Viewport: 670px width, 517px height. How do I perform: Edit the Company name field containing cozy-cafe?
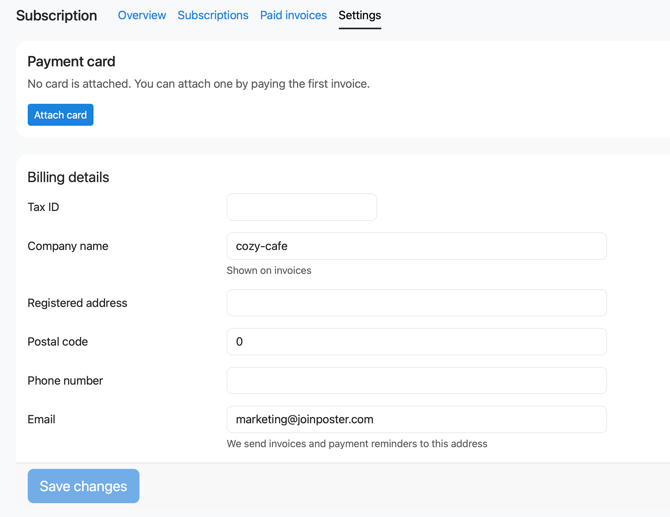click(417, 246)
